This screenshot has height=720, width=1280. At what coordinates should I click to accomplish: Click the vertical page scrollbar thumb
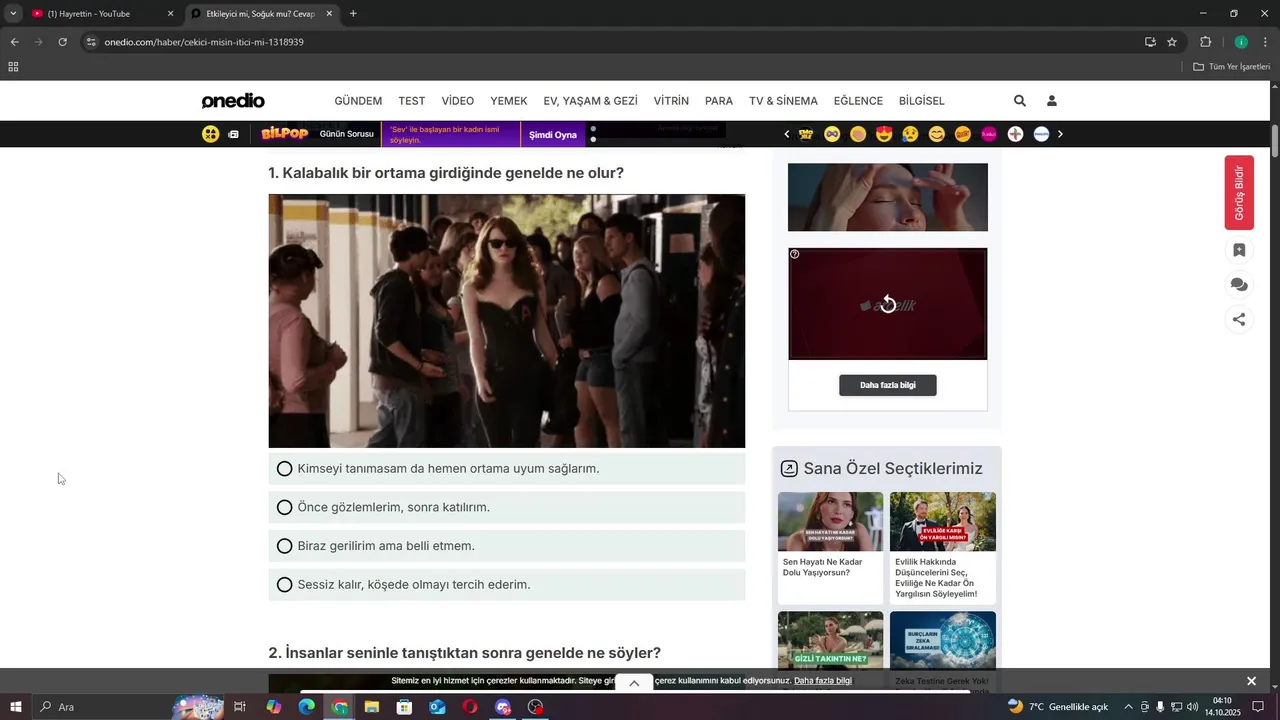click(x=1275, y=141)
